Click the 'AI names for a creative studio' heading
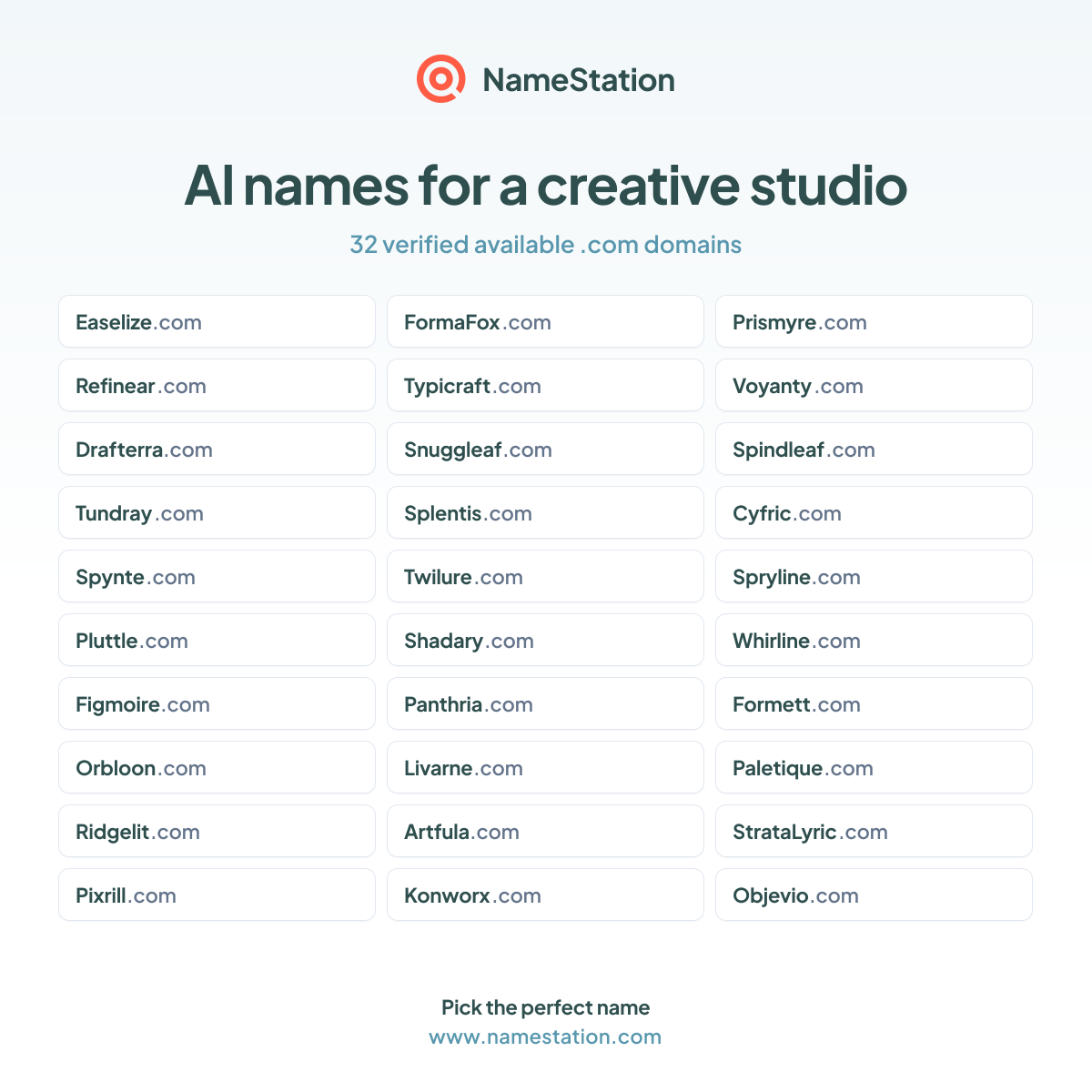The height and width of the screenshot is (1092, 1092). (546, 186)
